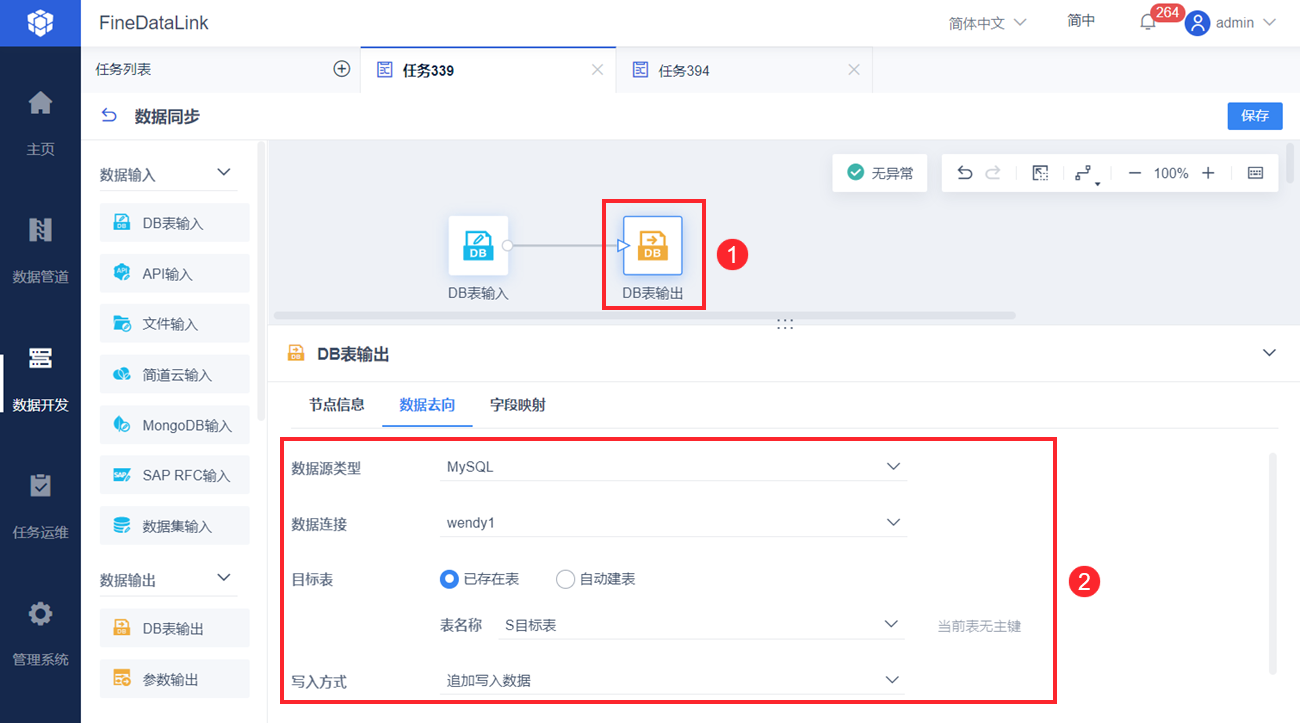Select the DB表输入 node on the canvas
The width and height of the screenshot is (1300, 723).
point(478,246)
